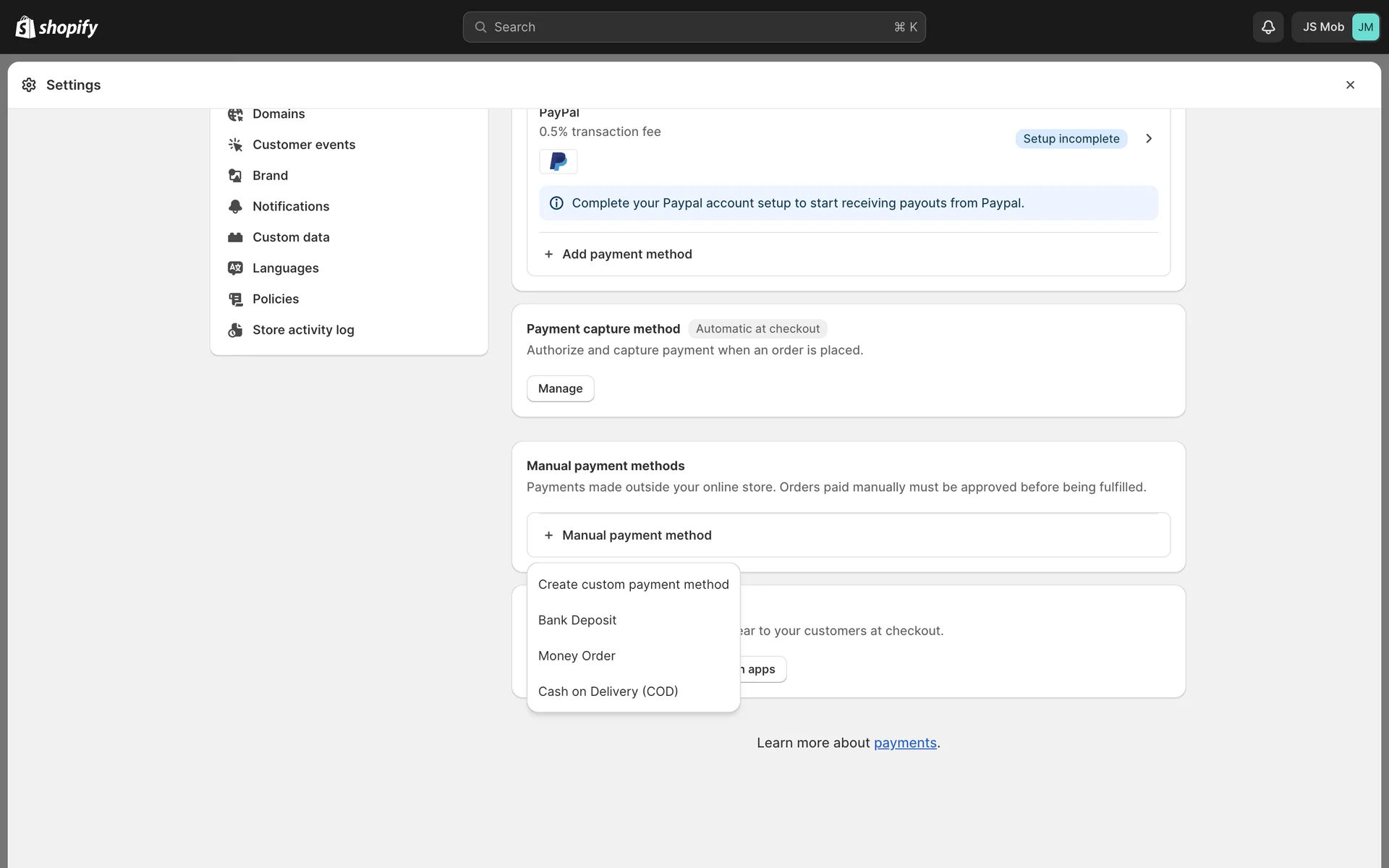Screen dimensions: 1389x868
Task: Click the Search input field
Action: click(693, 27)
